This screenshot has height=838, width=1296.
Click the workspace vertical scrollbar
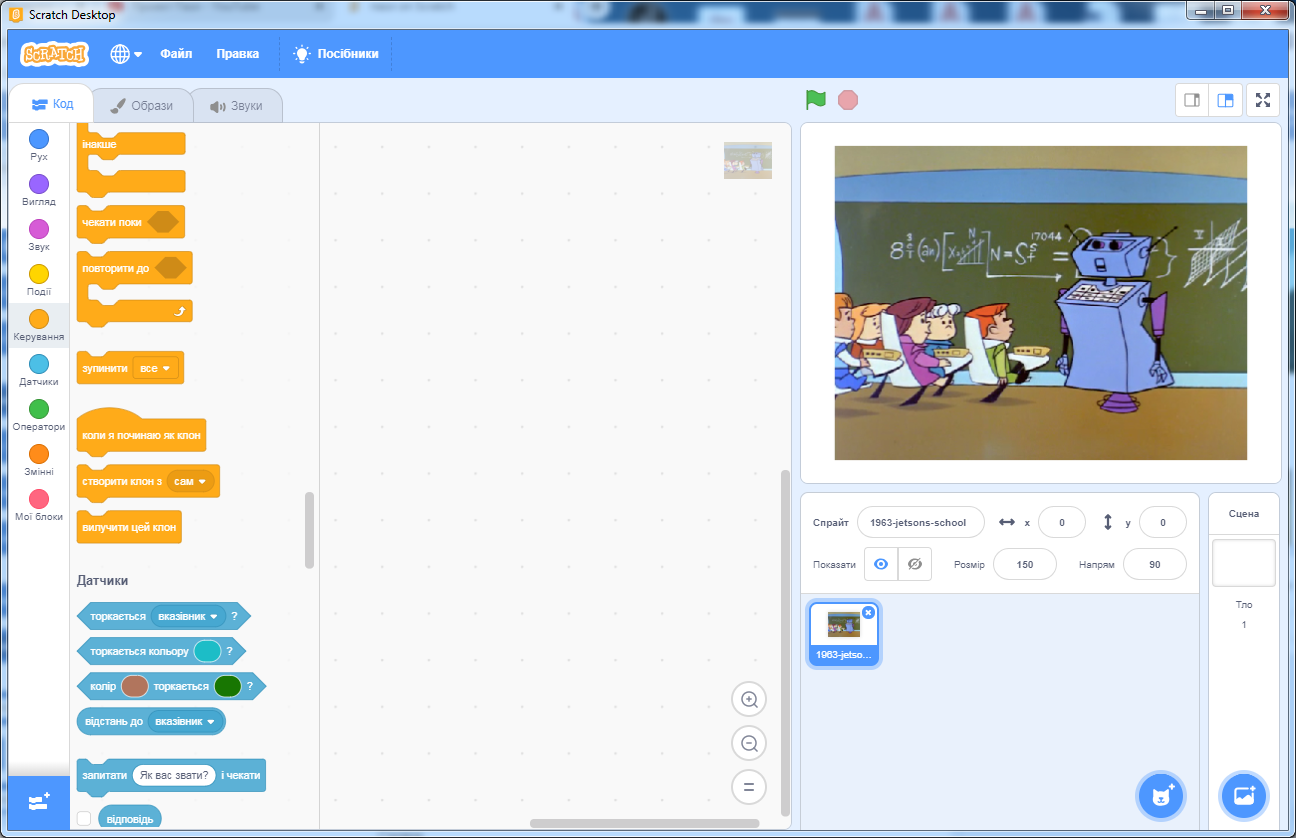(x=785, y=642)
